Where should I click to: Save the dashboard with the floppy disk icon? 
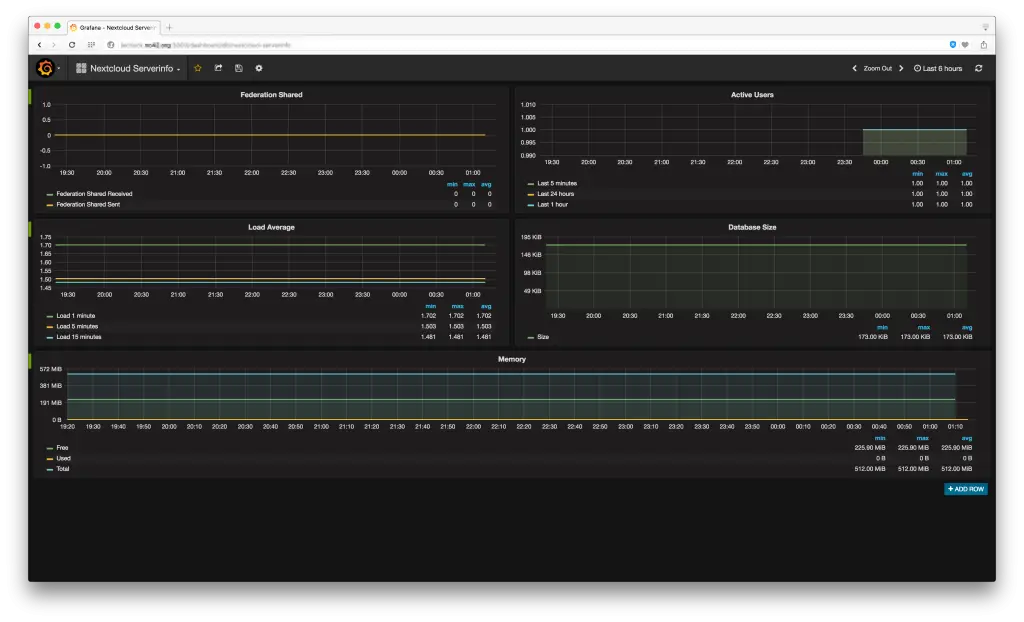pyautogui.click(x=238, y=68)
